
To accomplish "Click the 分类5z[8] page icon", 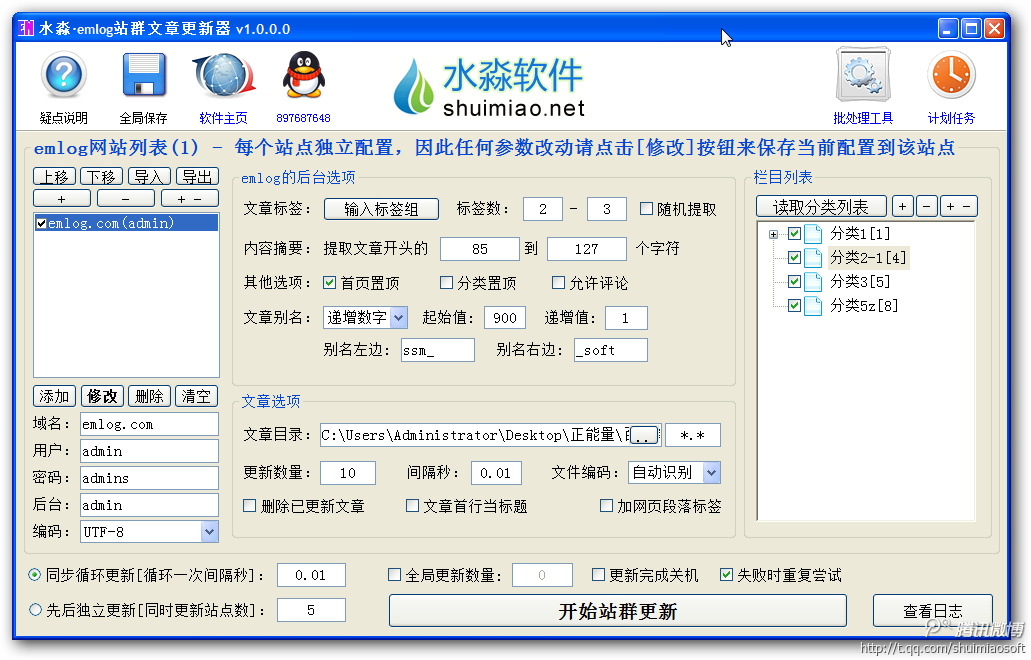I will [813, 306].
